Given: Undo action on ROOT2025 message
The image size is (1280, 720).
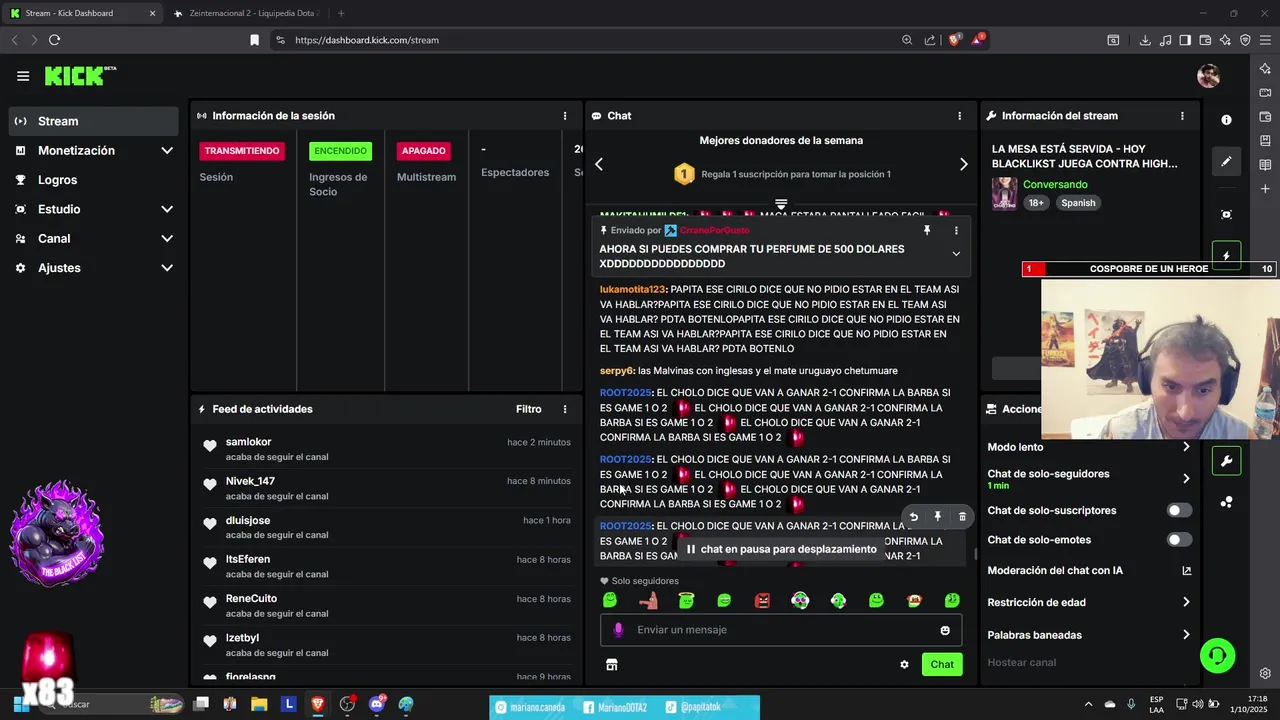Looking at the screenshot, I should pyautogui.click(x=913, y=517).
